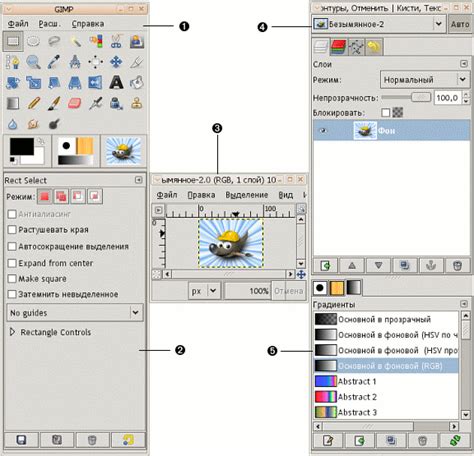The height and width of the screenshot is (456, 474).
Task: Select the Foreground Select tool
Action: coord(137,41)
